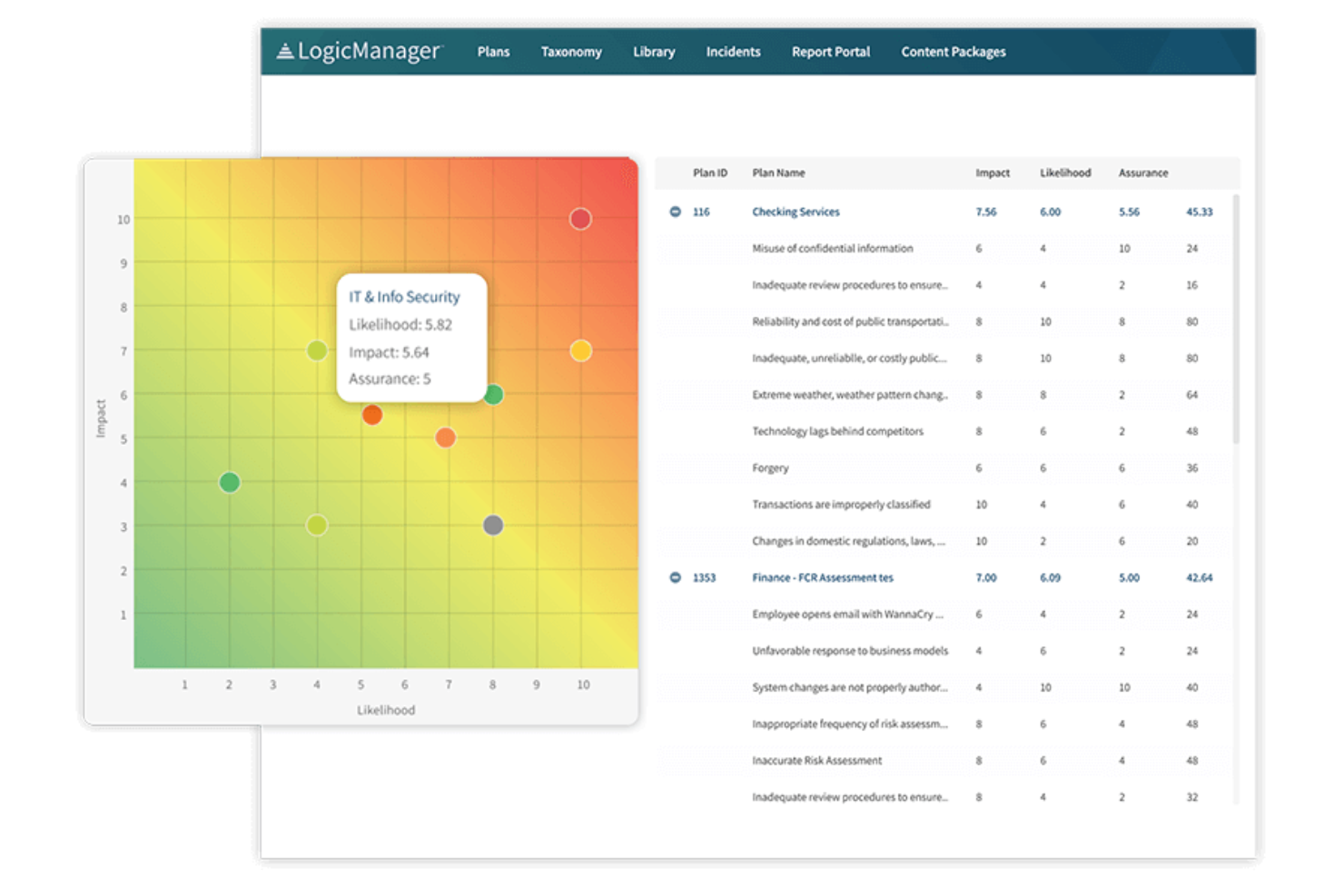Open Content Packages
1344x896 pixels.
(x=952, y=52)
